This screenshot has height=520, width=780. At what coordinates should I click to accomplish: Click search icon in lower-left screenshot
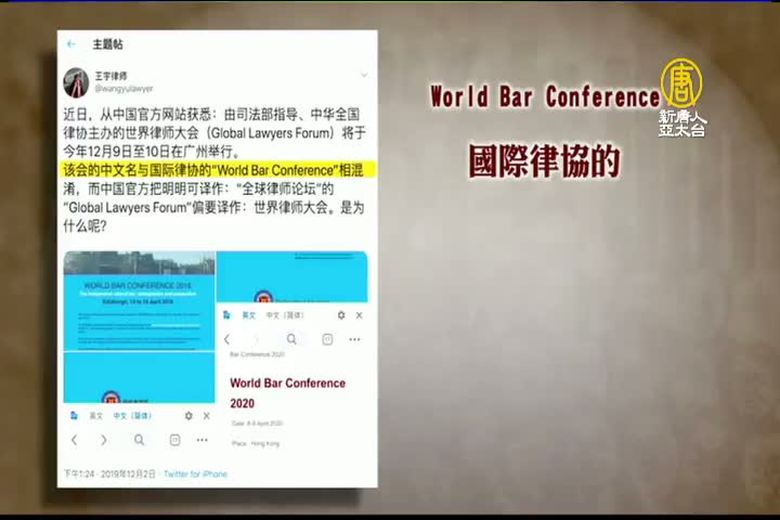pos(139,440)
